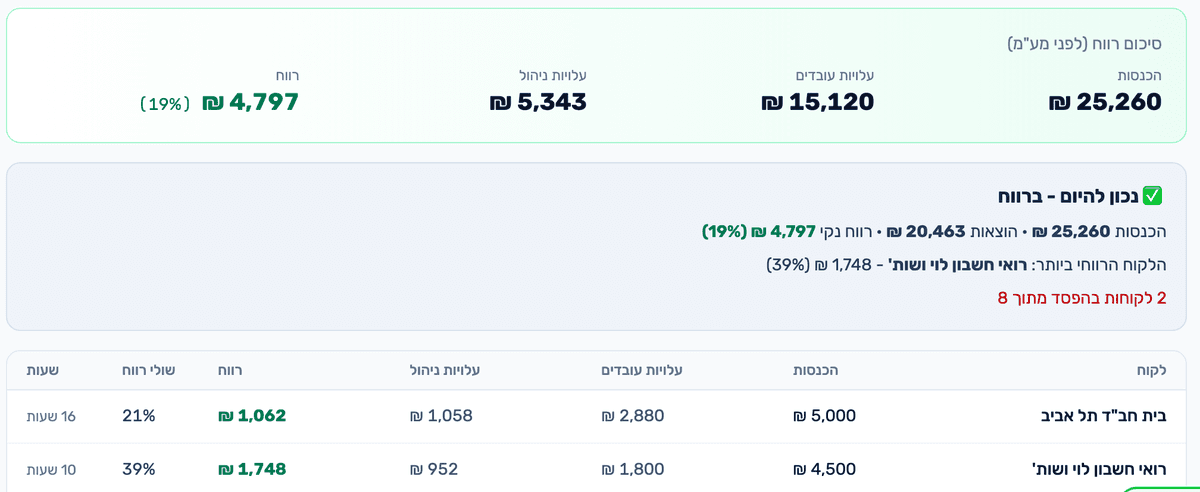
Task: Select the 25,260 ₪ total income summary figure
Action: pos(1105,102)
